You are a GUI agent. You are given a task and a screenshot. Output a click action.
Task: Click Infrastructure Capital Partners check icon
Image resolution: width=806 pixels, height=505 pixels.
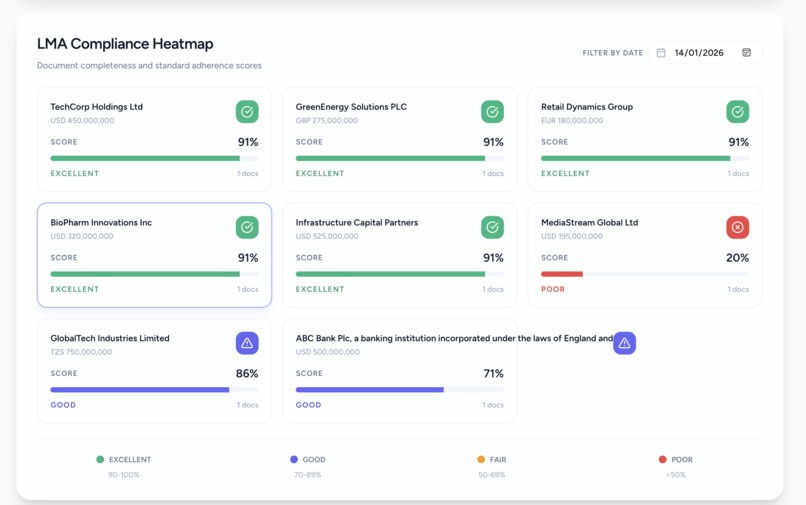492,227
